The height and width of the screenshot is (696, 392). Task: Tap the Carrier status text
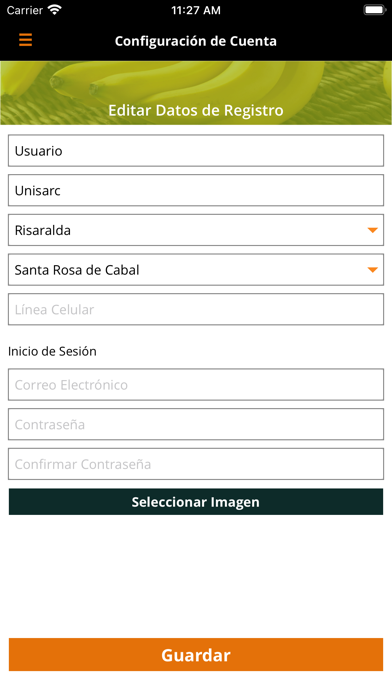(x=25, y=10)
